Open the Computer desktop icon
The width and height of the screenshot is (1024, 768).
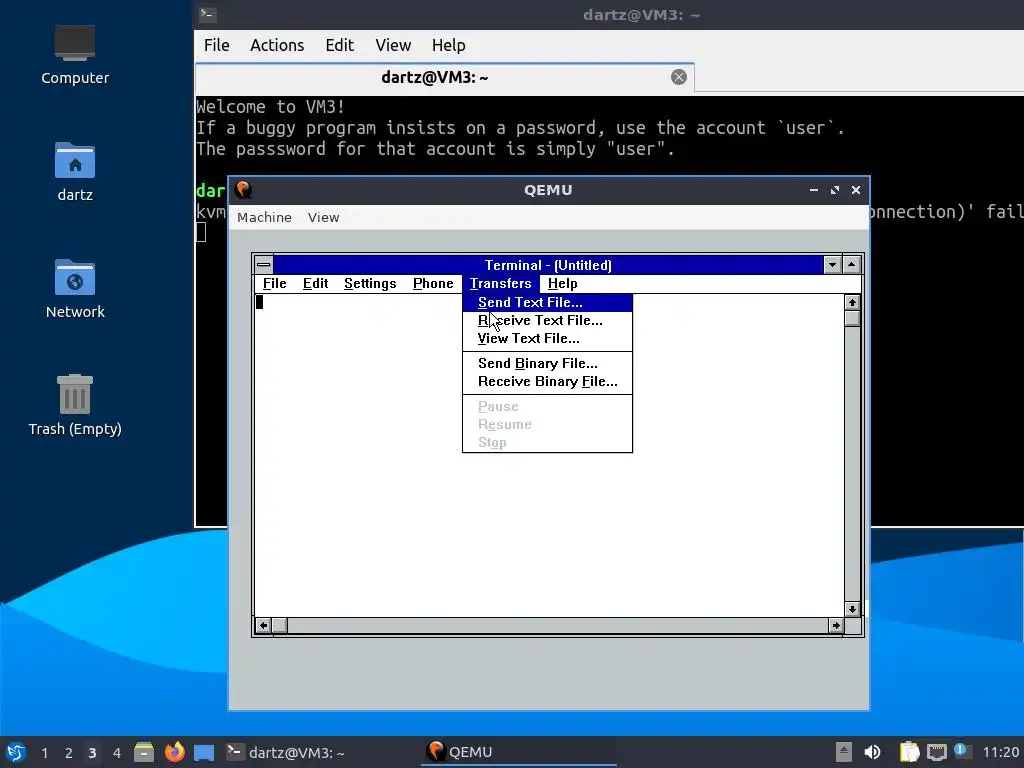[74, 55]
